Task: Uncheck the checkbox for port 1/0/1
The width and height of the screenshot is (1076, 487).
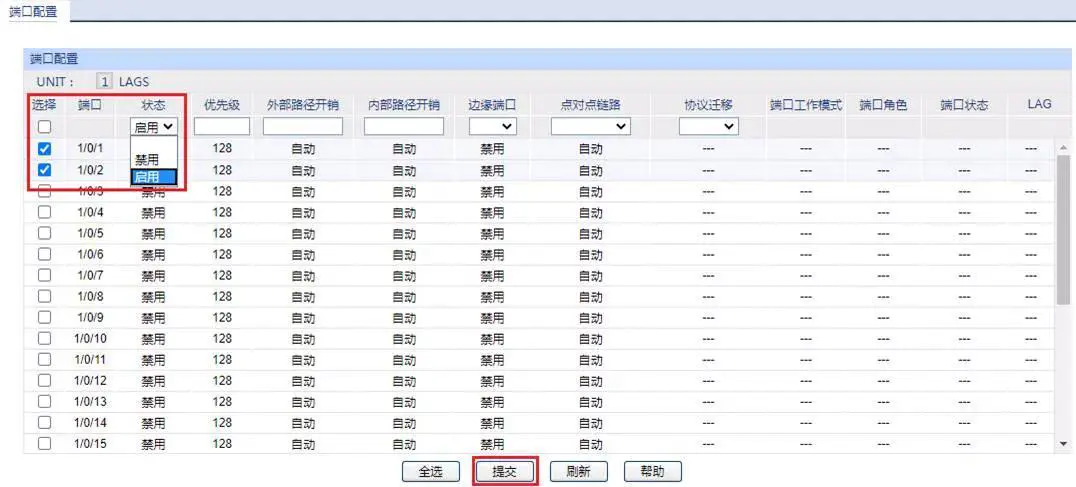Action: (x=44, y=149)
